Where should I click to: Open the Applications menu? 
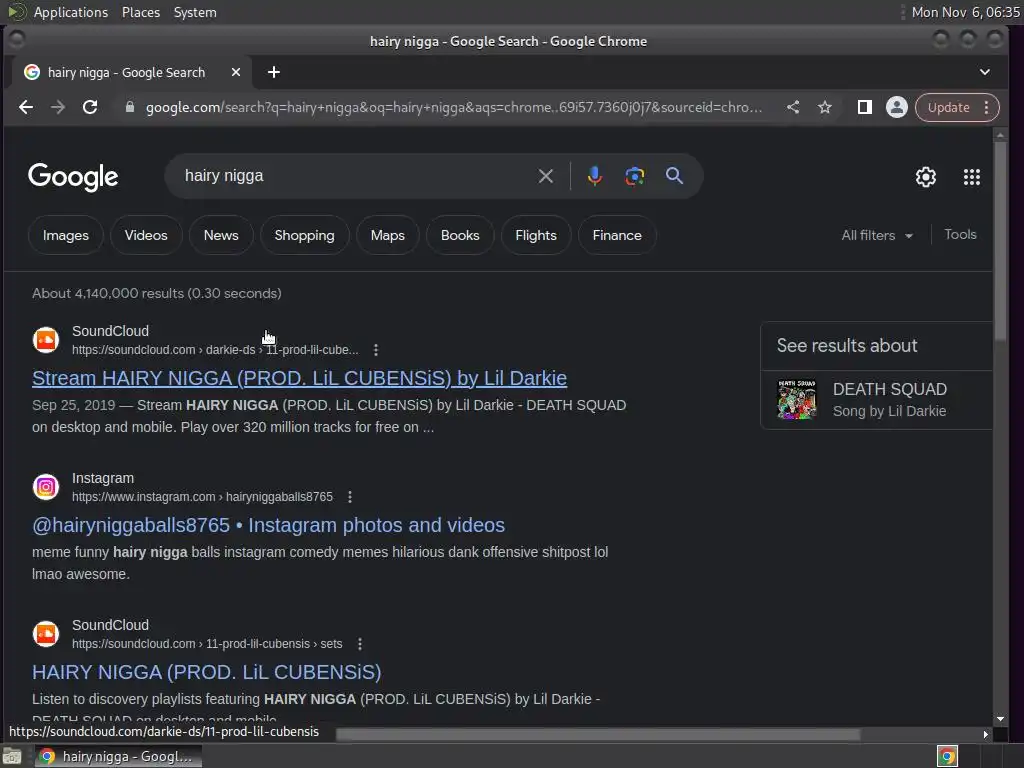[71, 12]
